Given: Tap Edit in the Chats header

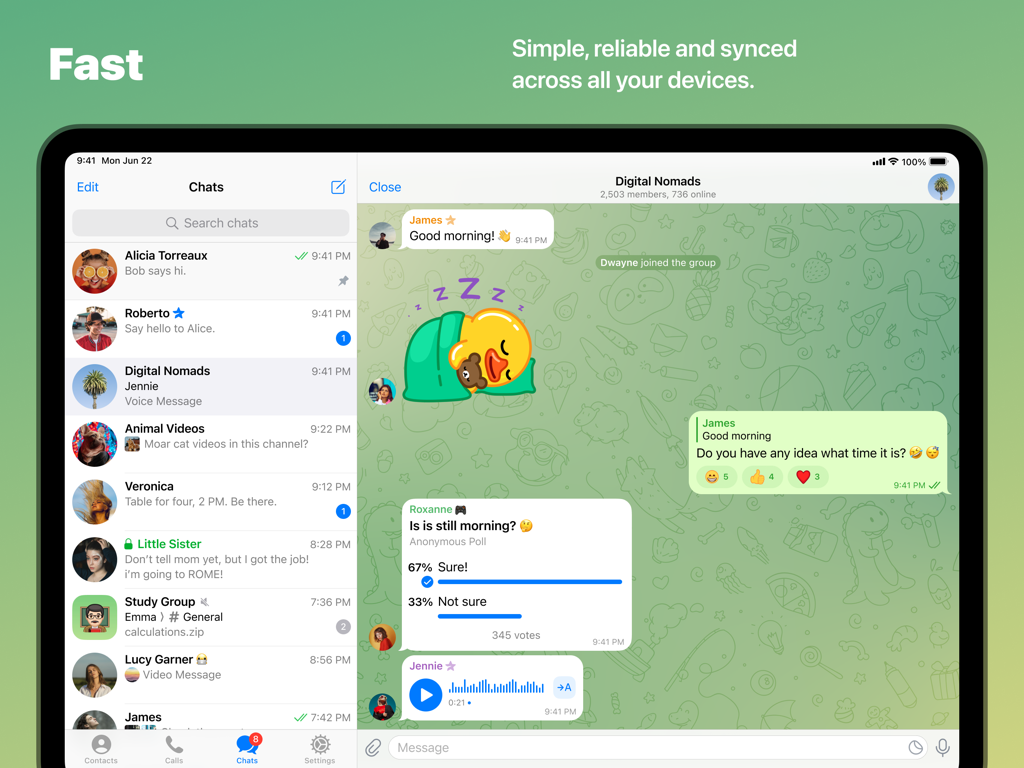Looking at the screenshot, I should click(x=88, y=187).
